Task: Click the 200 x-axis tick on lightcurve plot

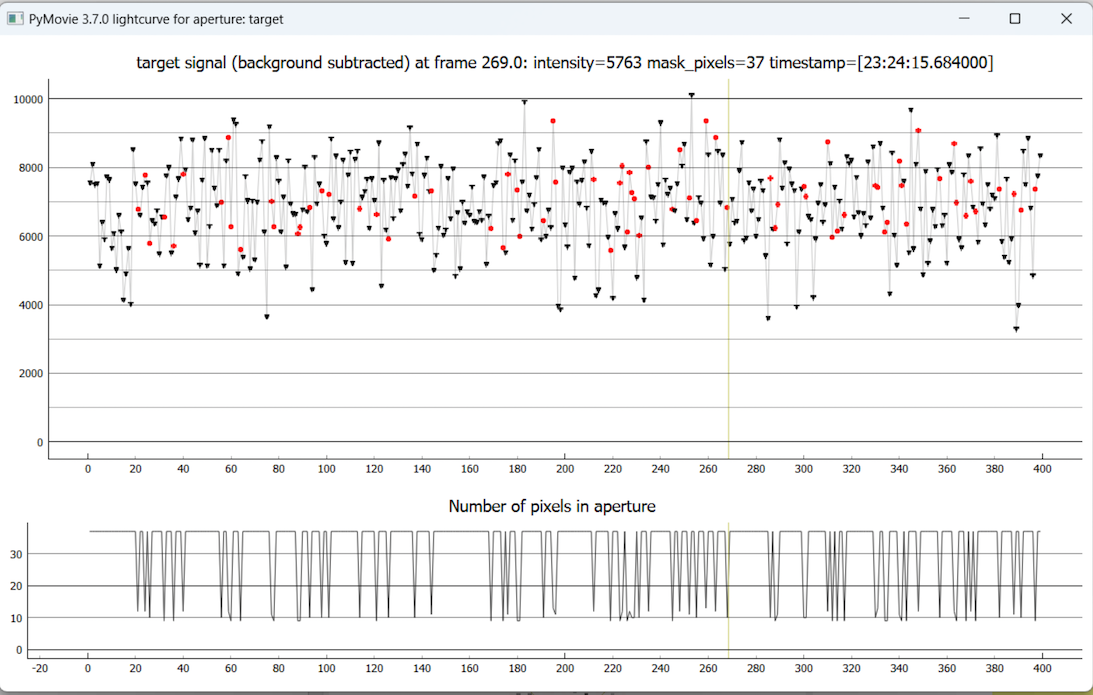Action: [565, 468]
